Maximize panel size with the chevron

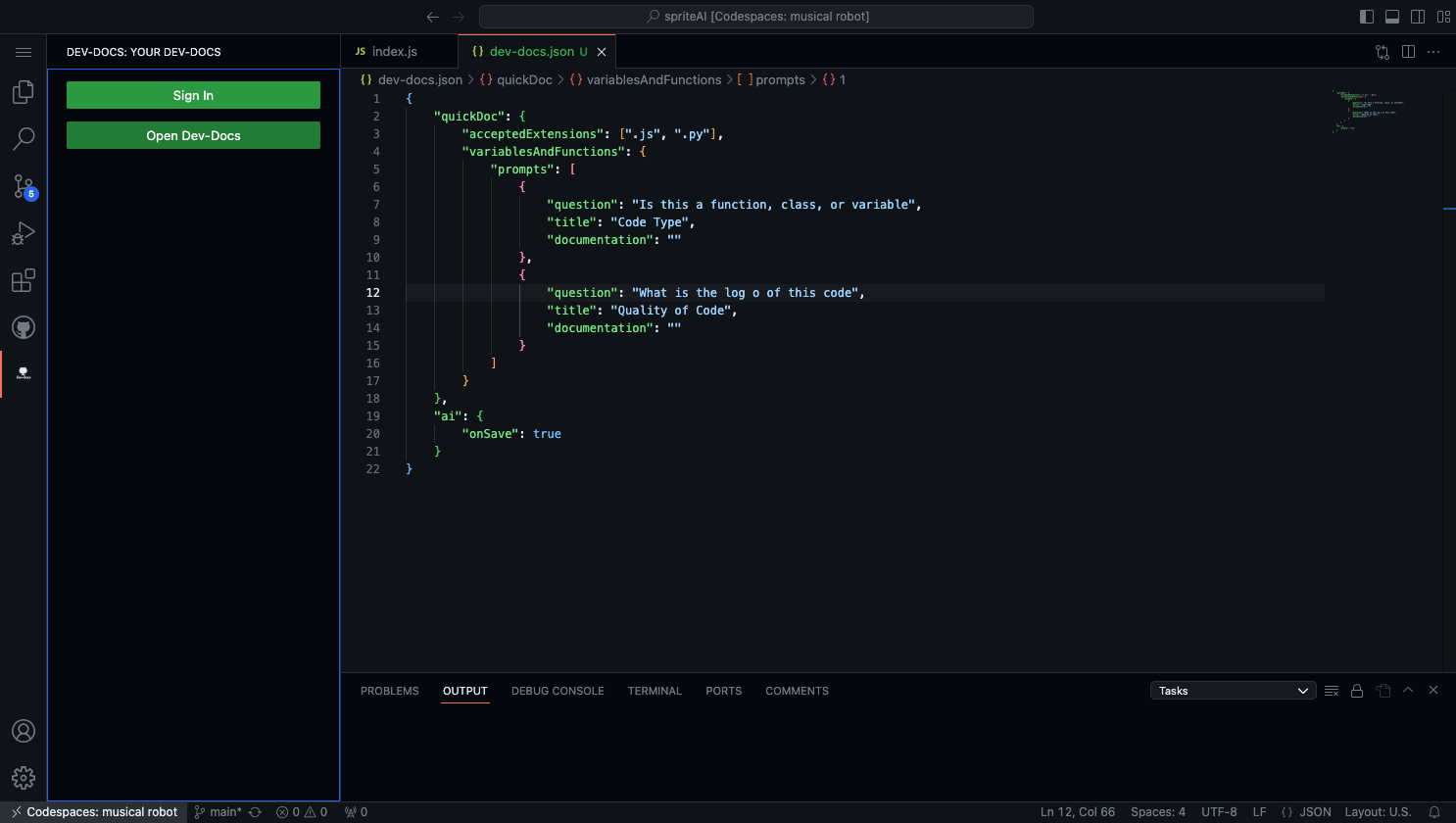point(1408,691)
